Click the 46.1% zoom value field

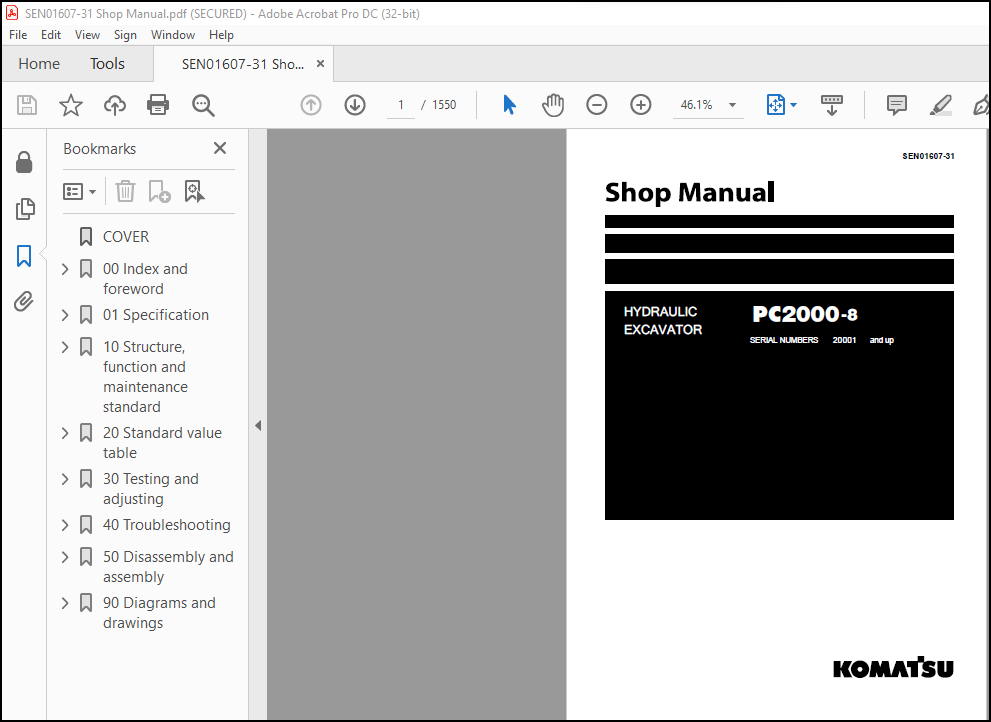(696, 105)
